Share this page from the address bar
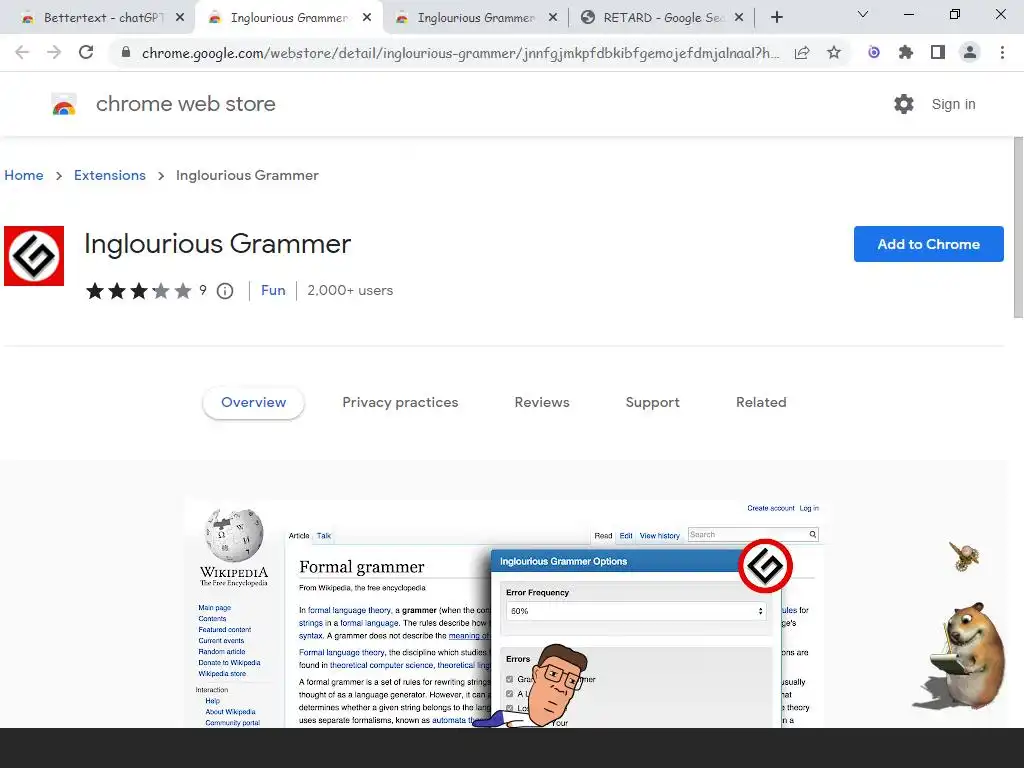The height and width of the screenshot is (768, 1024). (x=802, y=52)
